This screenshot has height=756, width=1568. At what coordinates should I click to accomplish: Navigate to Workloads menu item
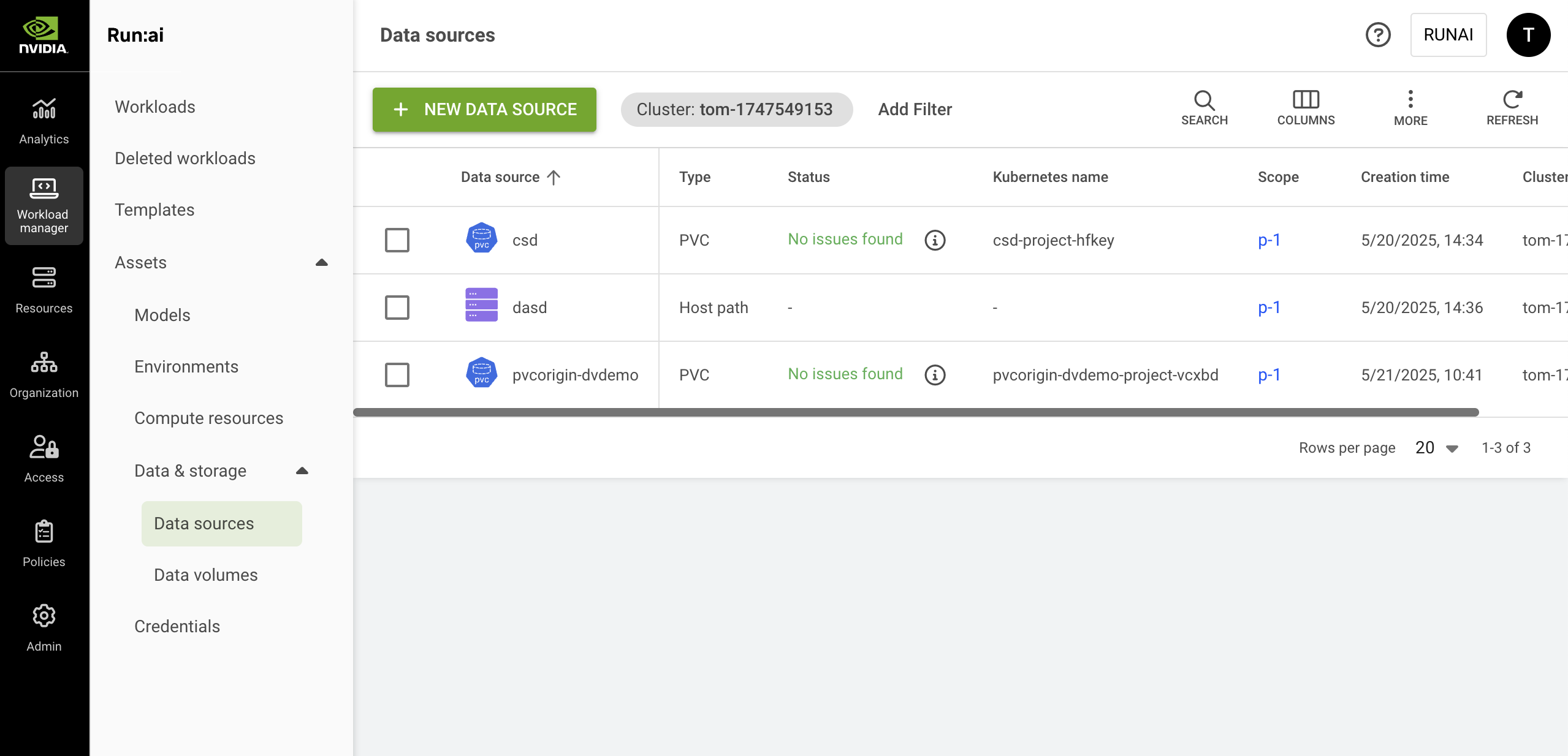(x=155, y=107)
